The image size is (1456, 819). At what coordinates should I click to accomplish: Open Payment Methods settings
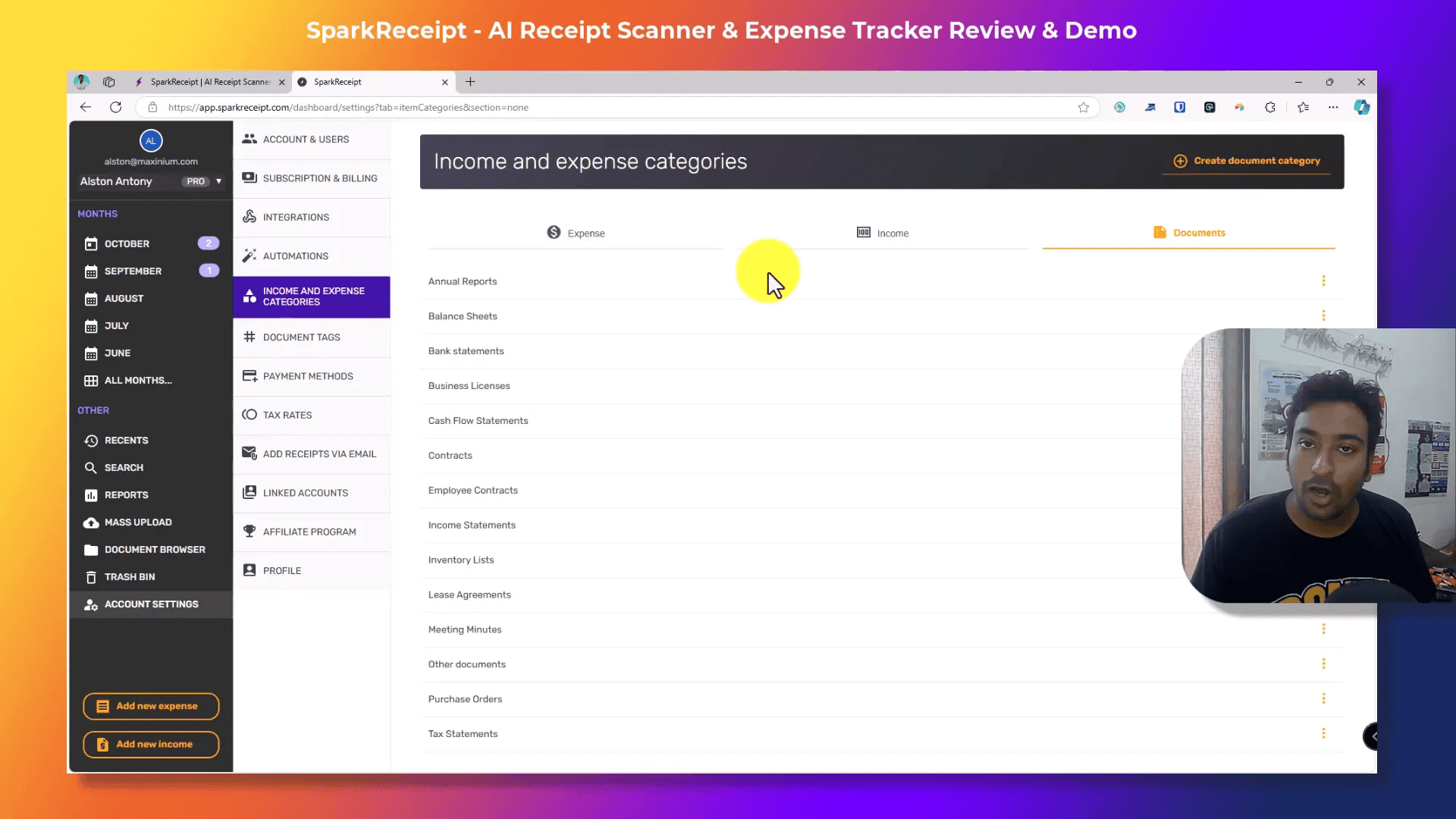point(312,376)
